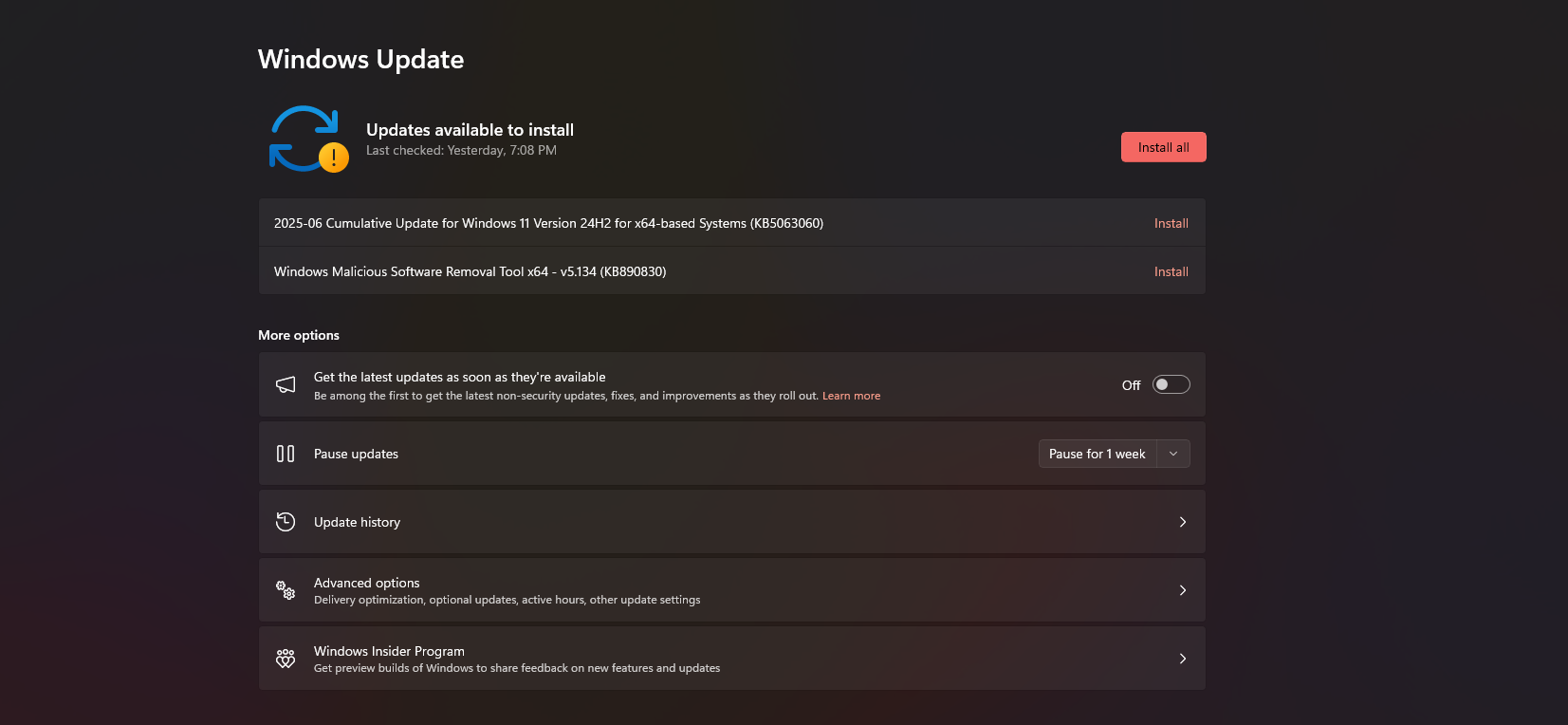
Task: Open the Learn more link
Action: (851, 396)
